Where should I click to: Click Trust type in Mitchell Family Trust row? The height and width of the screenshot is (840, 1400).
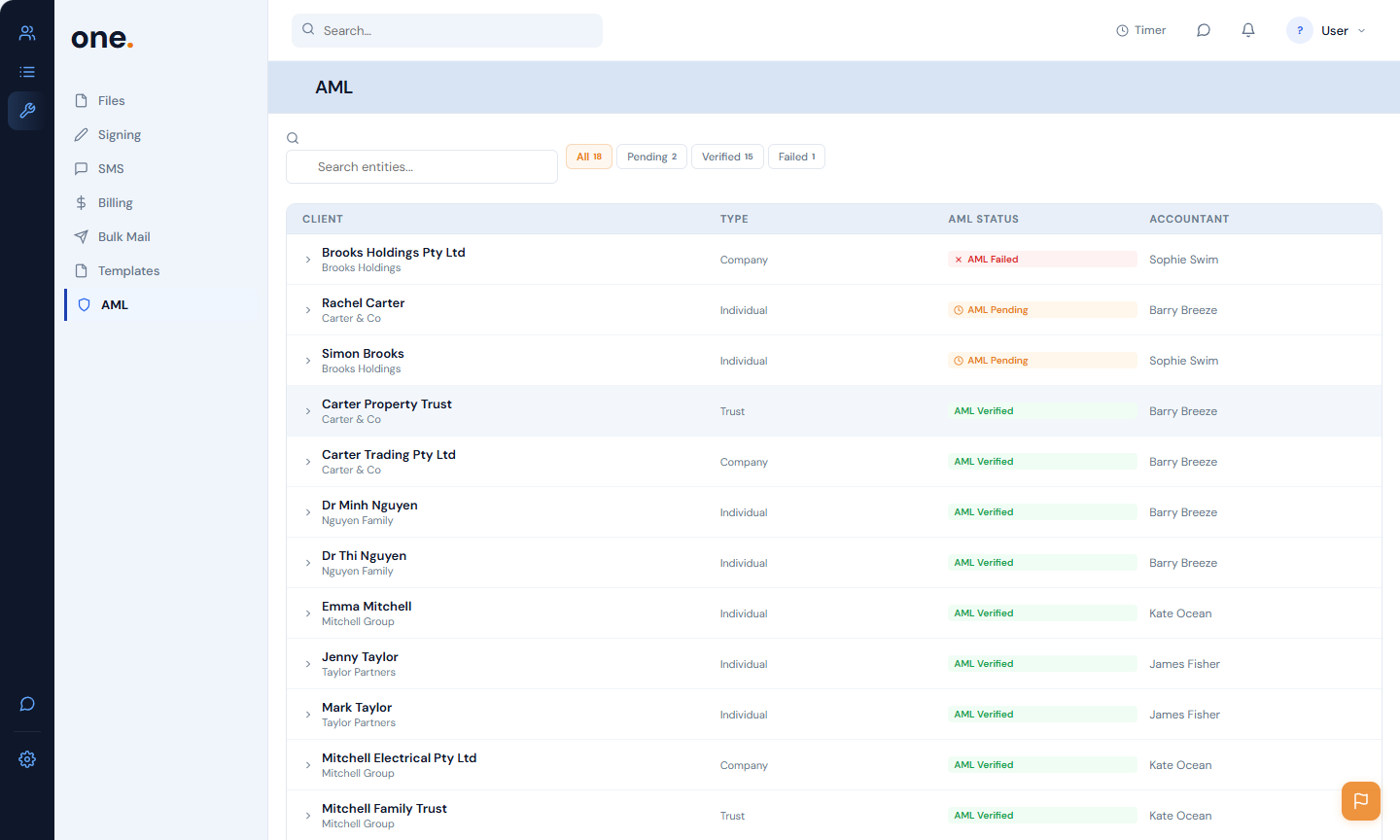pyautogui.click(x=732, y=816)
